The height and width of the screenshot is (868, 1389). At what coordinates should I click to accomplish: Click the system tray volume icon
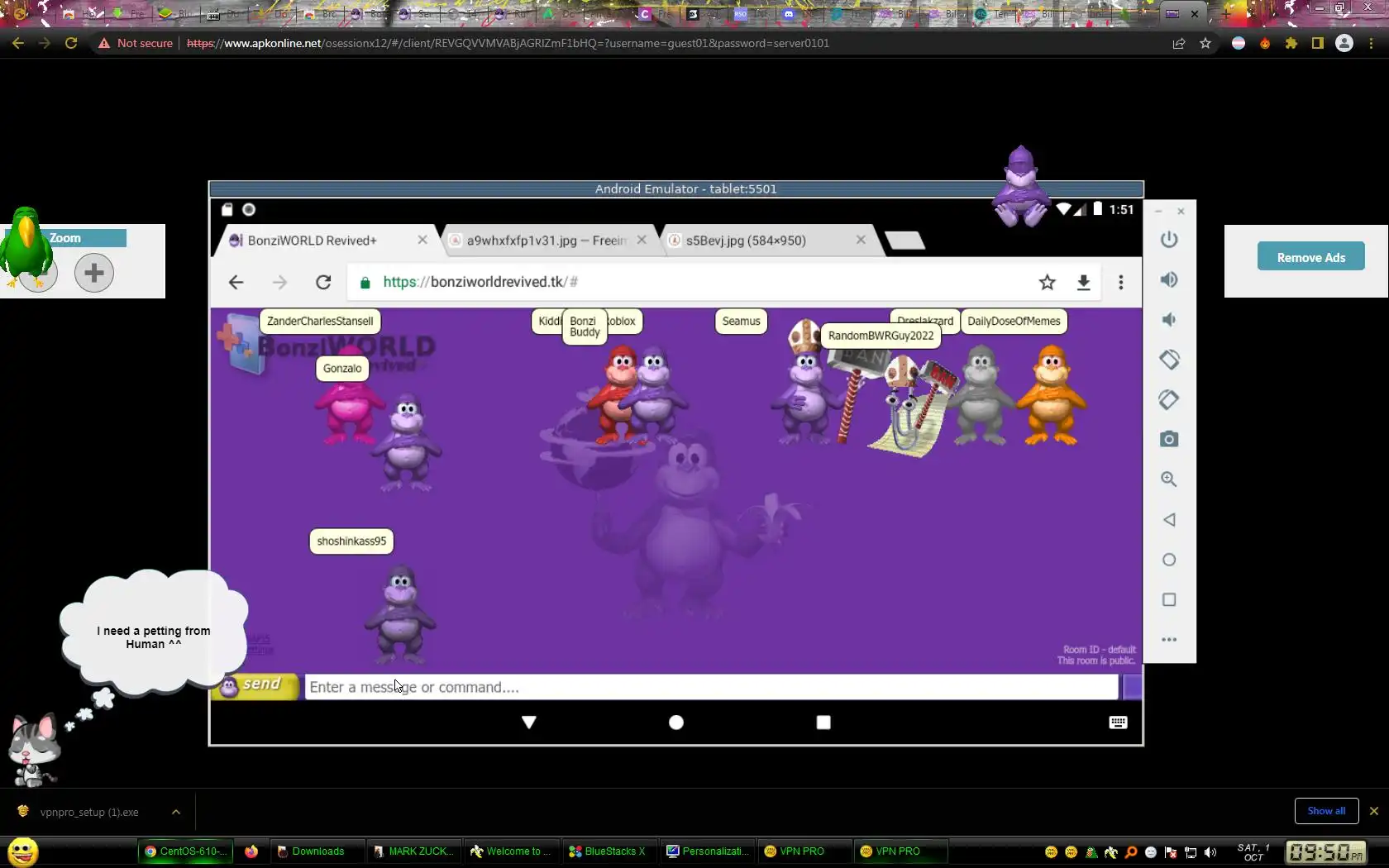1210,852
